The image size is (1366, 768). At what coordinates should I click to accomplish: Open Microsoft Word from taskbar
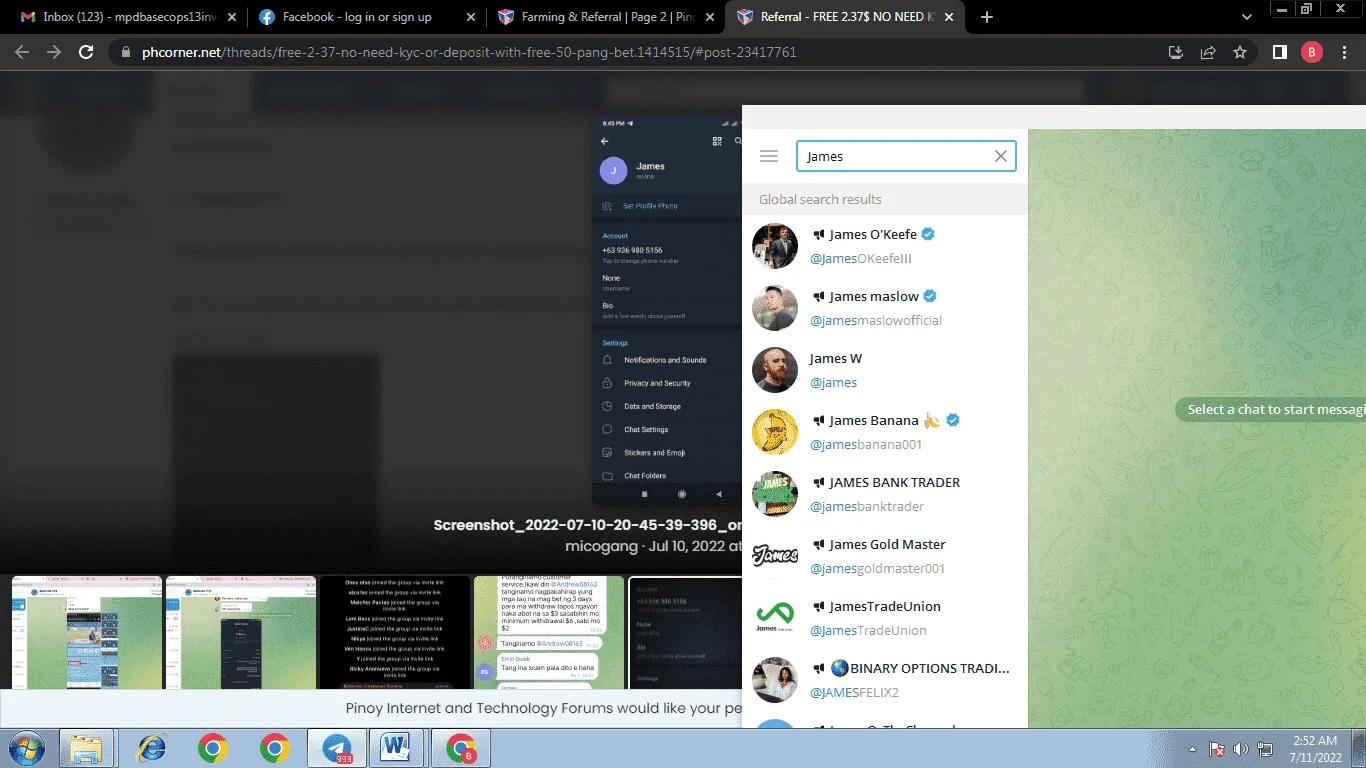[x=397, y=748]
